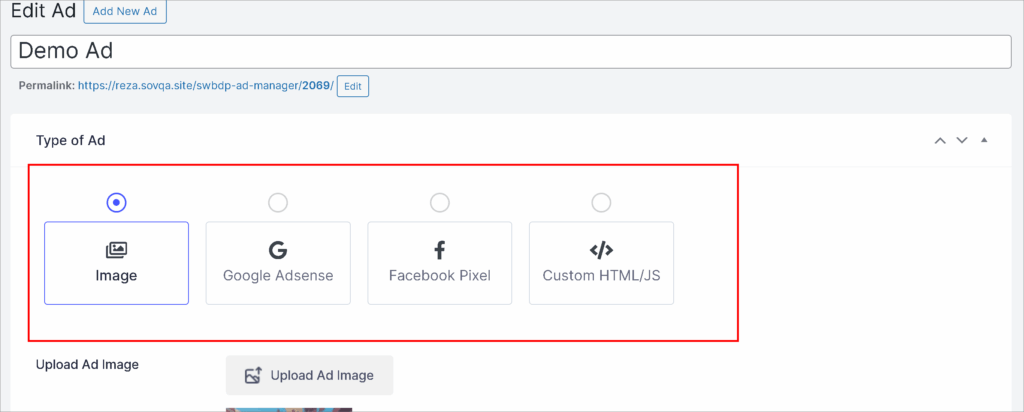Viewport: 1024px width, 412px height.
Task: Enable the Custom HTML/JS radio option
Action: 601,203
